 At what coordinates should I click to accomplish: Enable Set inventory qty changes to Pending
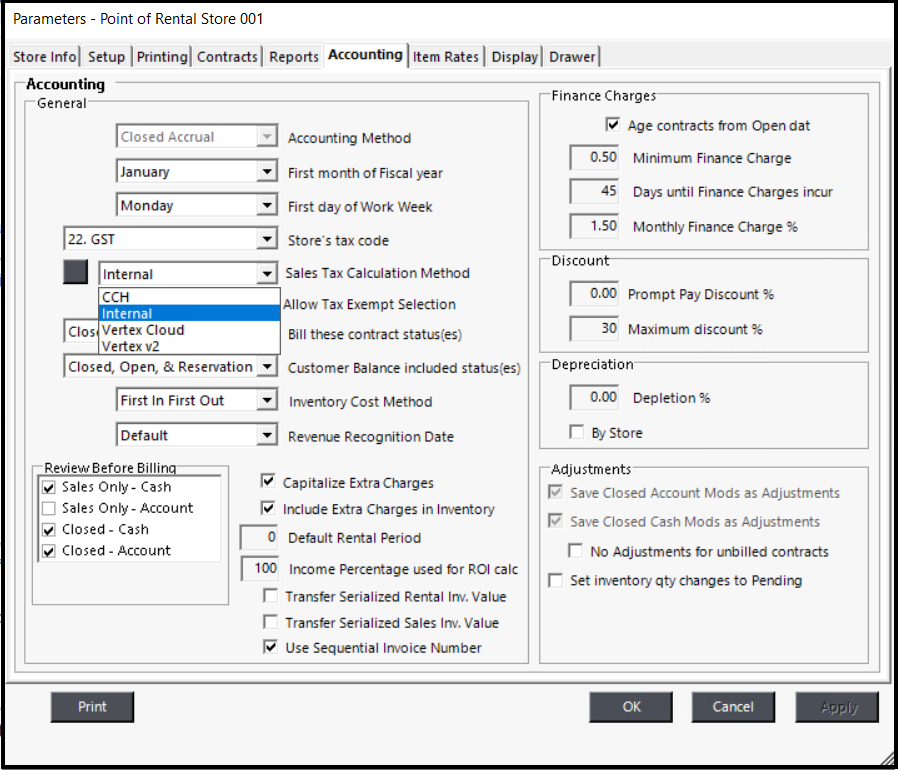(556, 580)
